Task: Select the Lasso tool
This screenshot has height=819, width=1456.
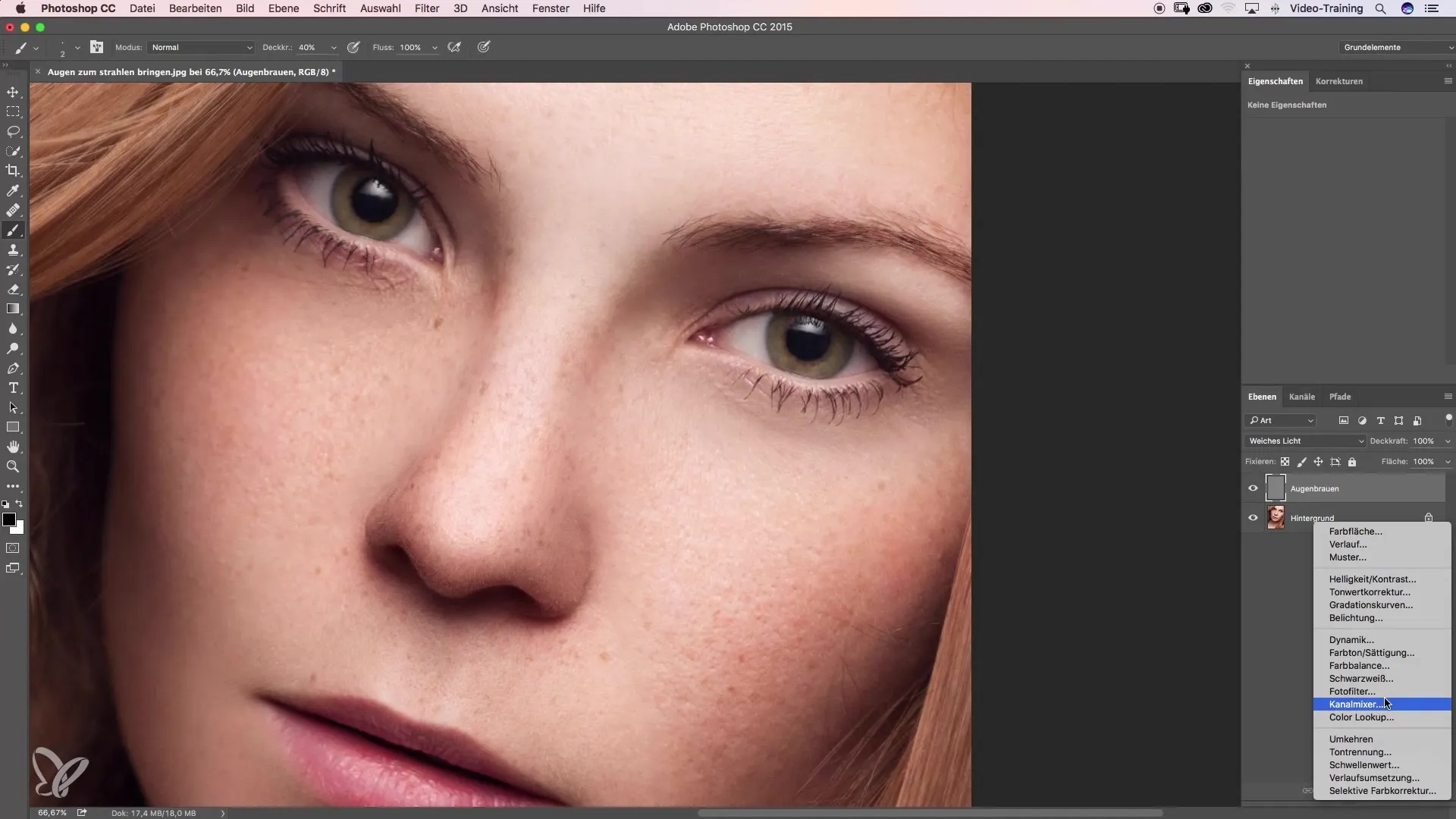Action: (13, 131)
